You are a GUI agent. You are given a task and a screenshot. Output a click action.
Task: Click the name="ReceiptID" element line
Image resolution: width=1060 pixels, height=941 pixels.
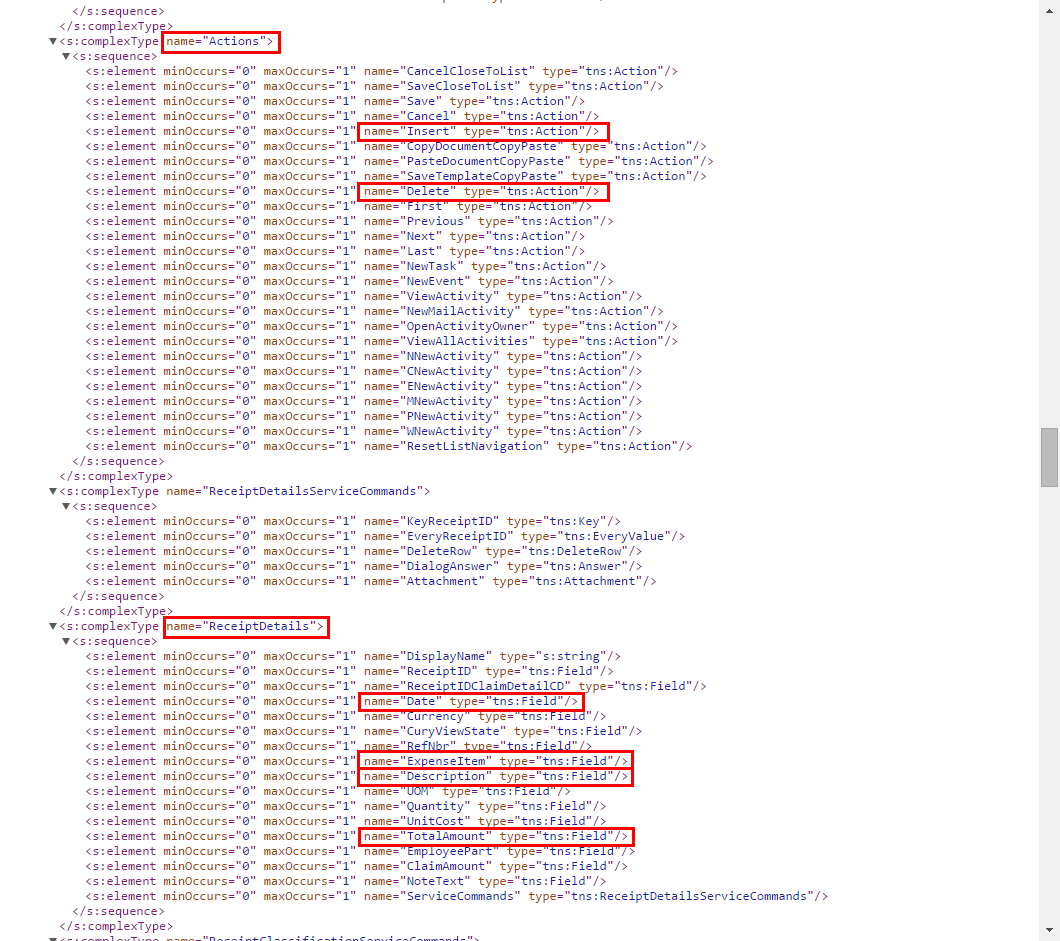[350, 671]
